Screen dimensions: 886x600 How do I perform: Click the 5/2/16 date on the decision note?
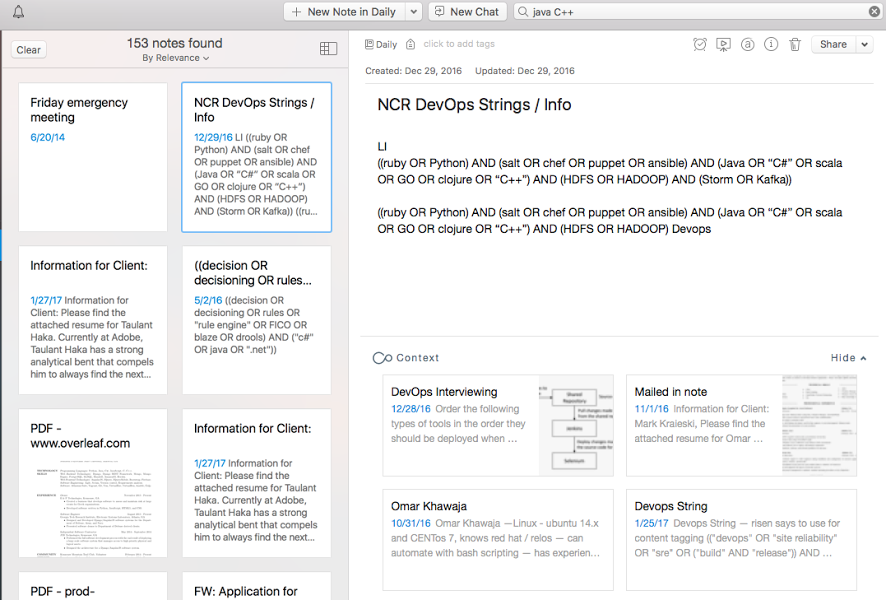pyautogui.click(x=208, y=301)
